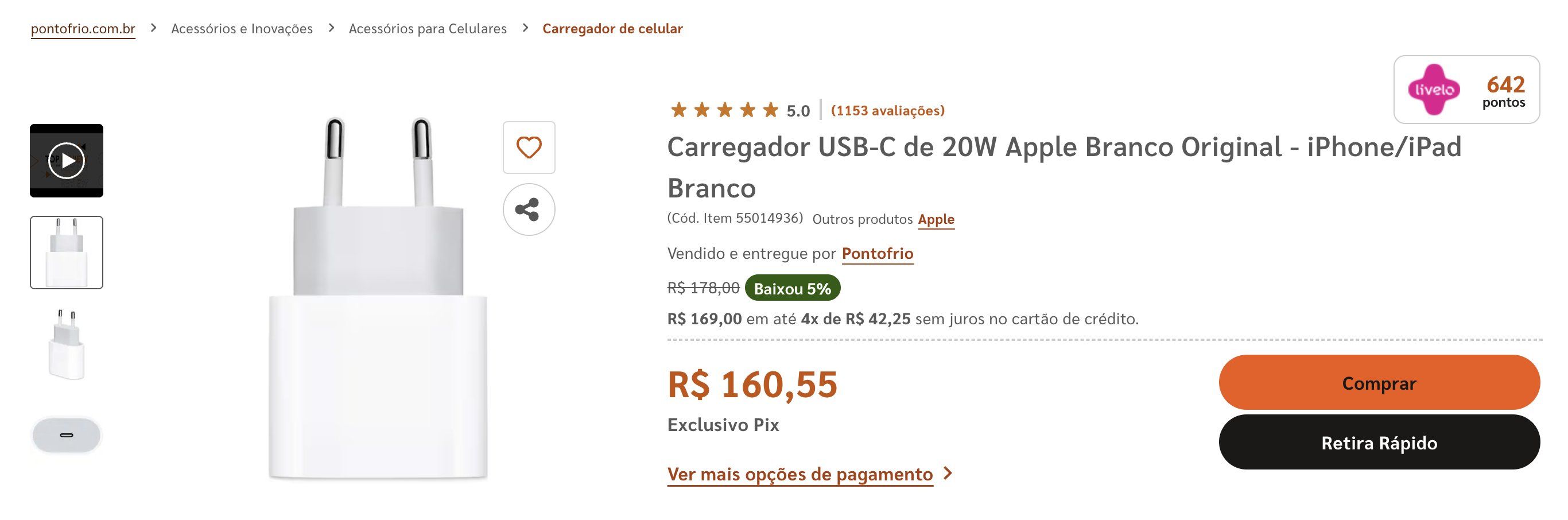1568x520 pixels.
Task: Select the angled charger thumbnail
Action: click(x=67, y=344)
